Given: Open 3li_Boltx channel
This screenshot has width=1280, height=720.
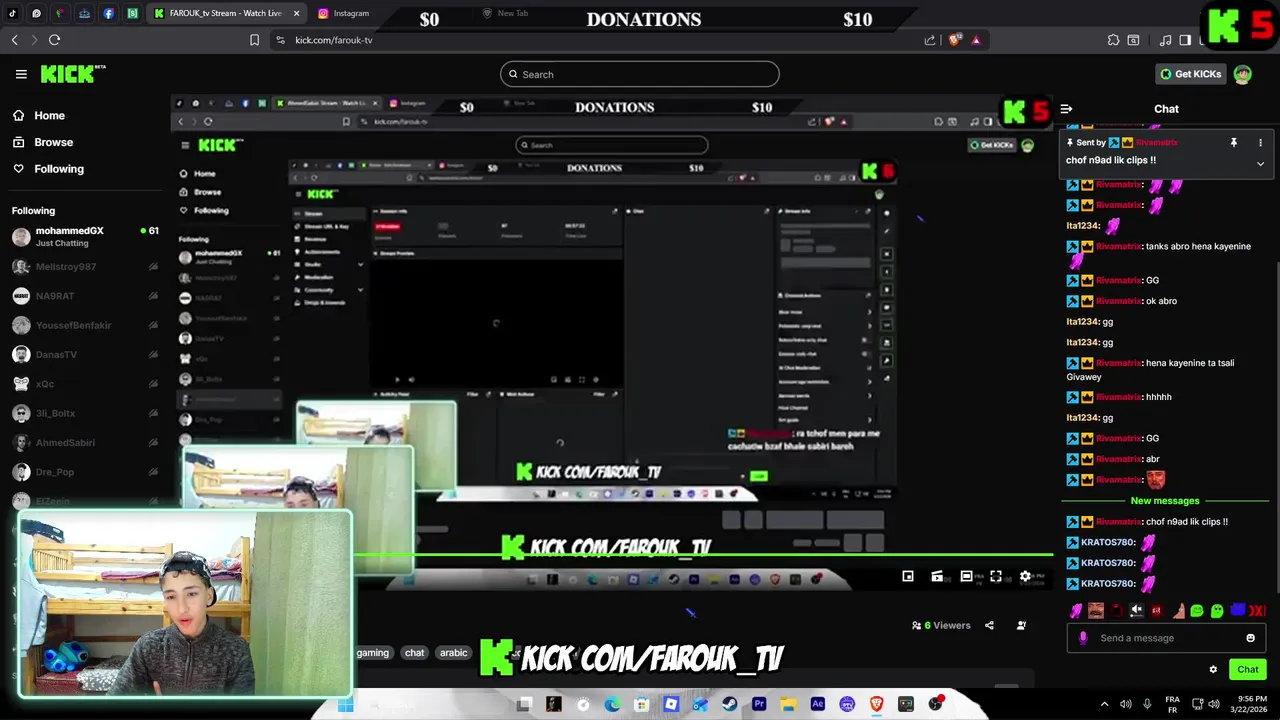Looking at the screenshot, I should pyautogui.click(x=85, y=413).
